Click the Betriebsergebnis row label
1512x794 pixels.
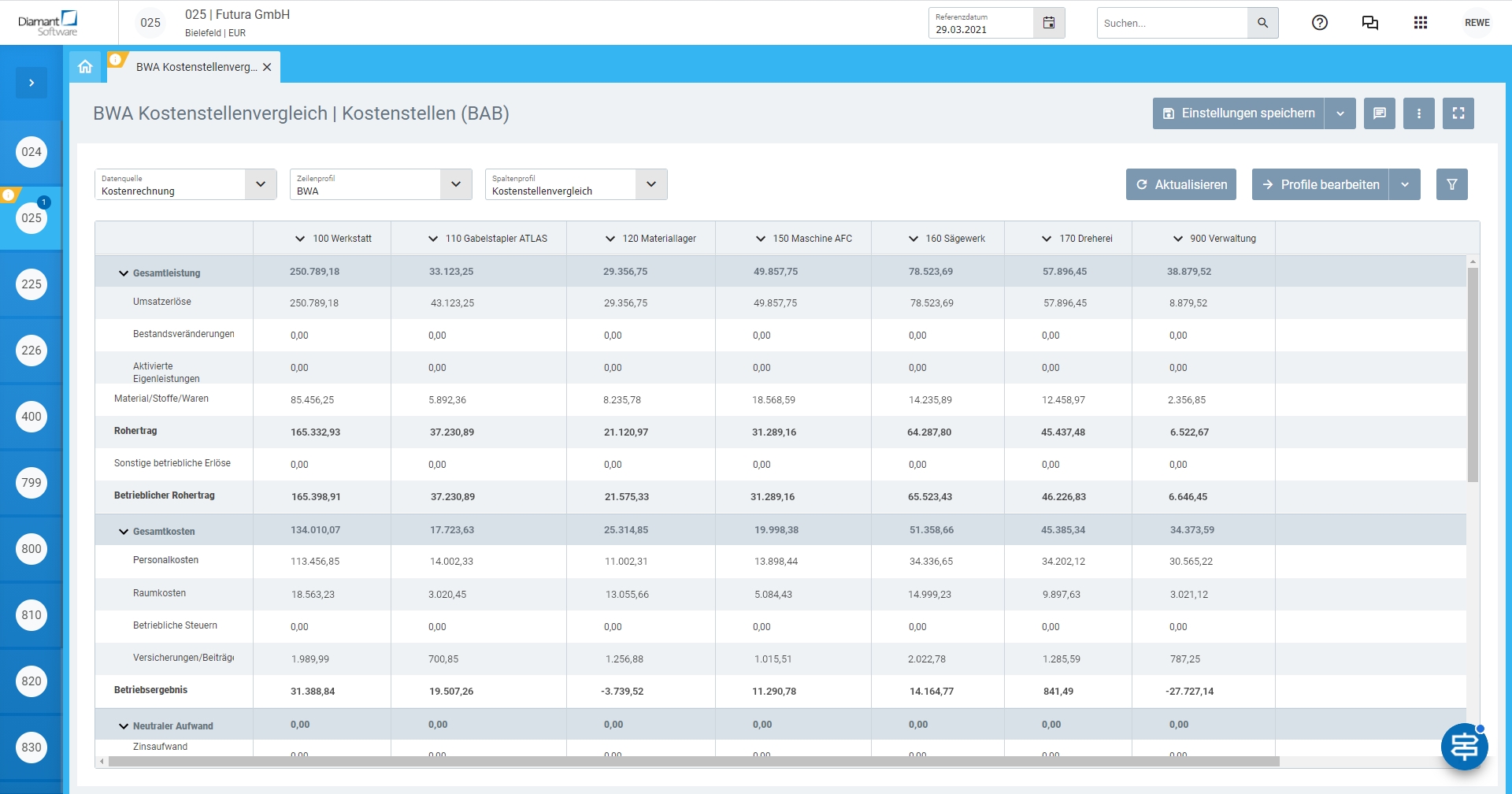click(x=151, y=690)
